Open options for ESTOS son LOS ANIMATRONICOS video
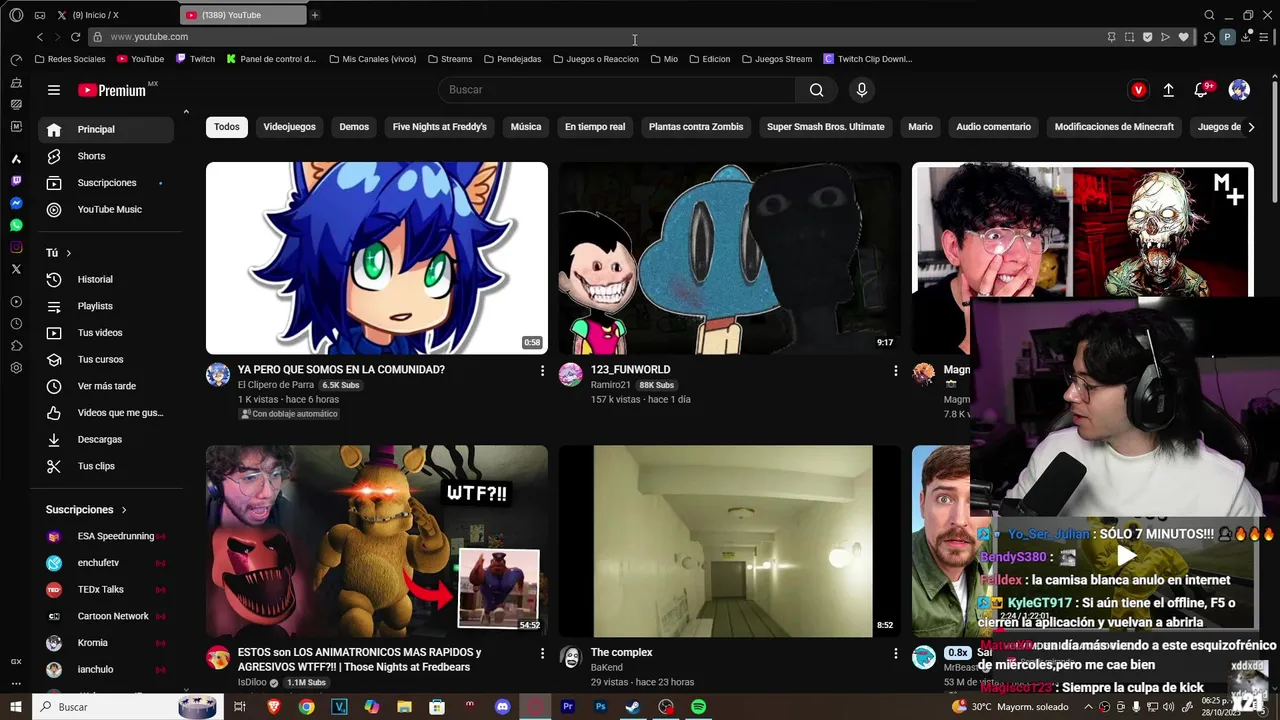1280x720 pixels. (x=542, y=653)
